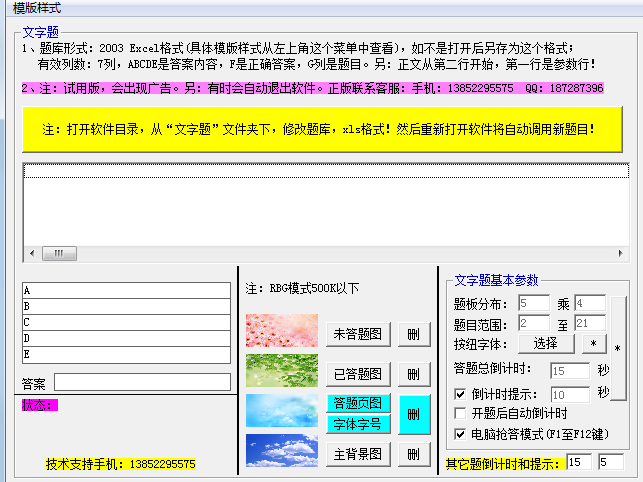This screenshot has height=482, width=643.
Task: Click the yellow 文字题 folder note banner
Action: 323,130
